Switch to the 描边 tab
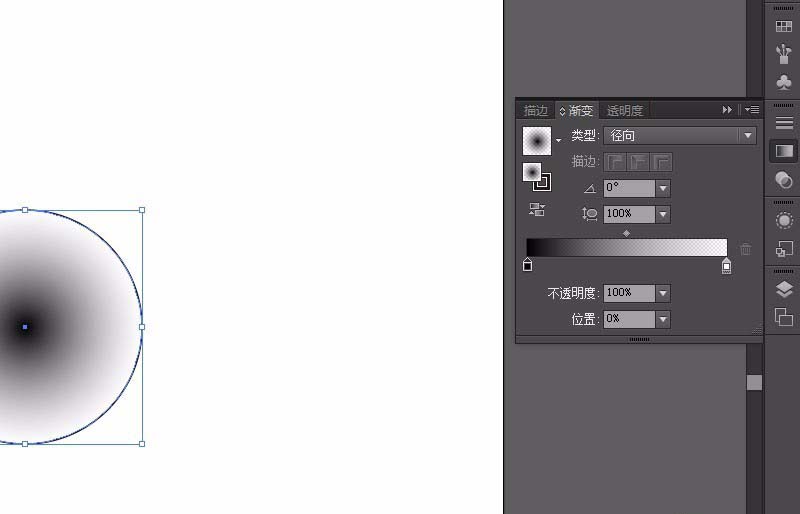 pos(535,110)
